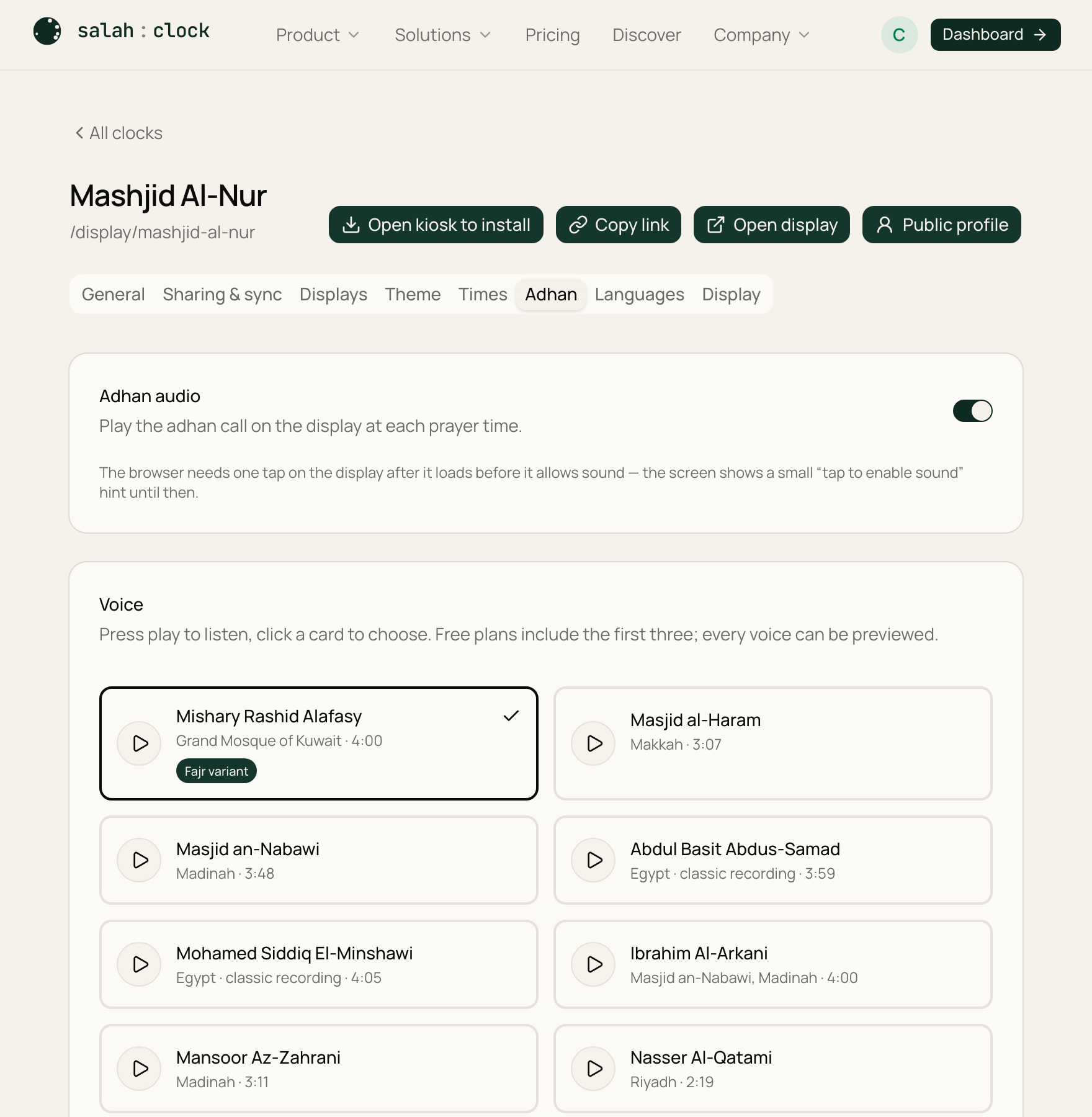Go to the Dashboard
This screenshot has height=1117, width=1092.
995,35
